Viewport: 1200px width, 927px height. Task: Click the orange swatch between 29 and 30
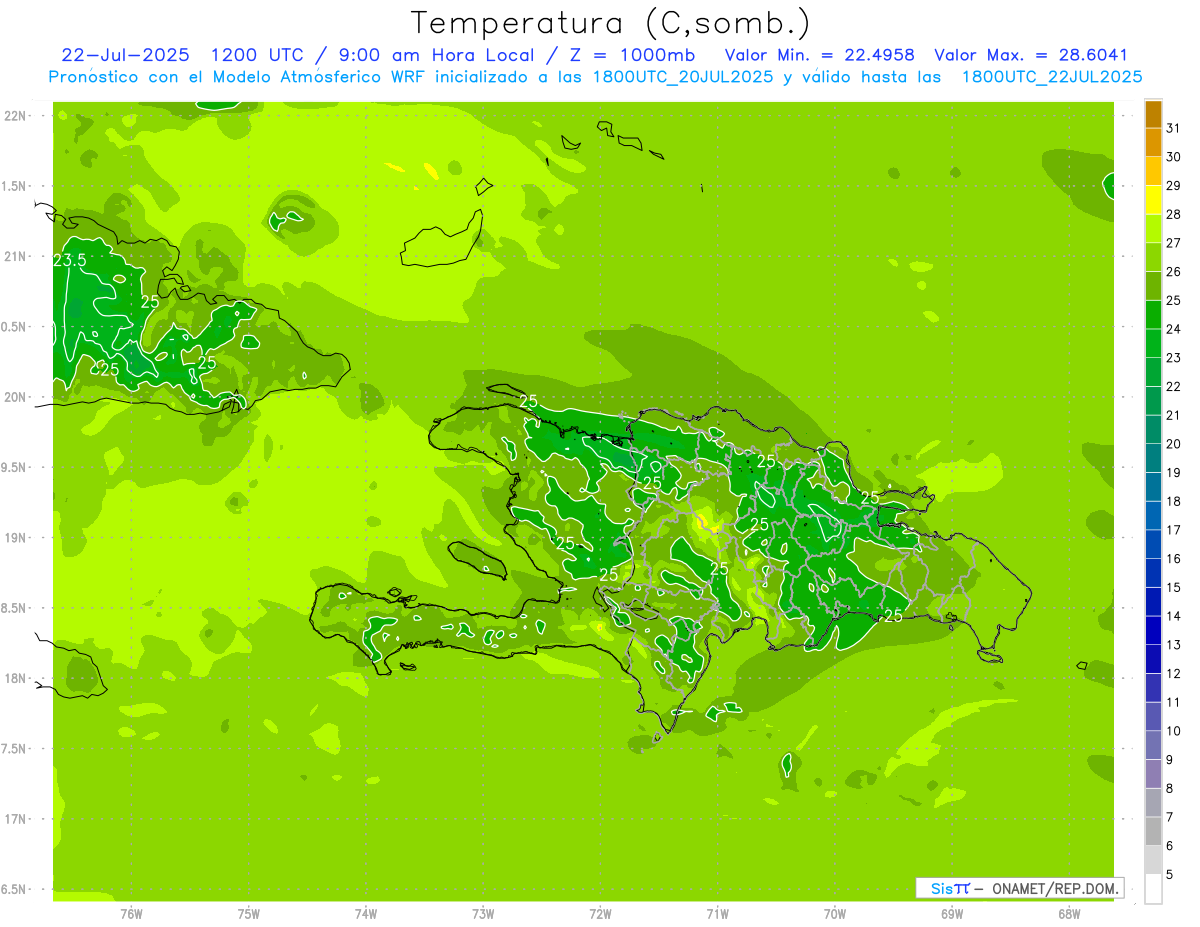tap(1153, 171)
